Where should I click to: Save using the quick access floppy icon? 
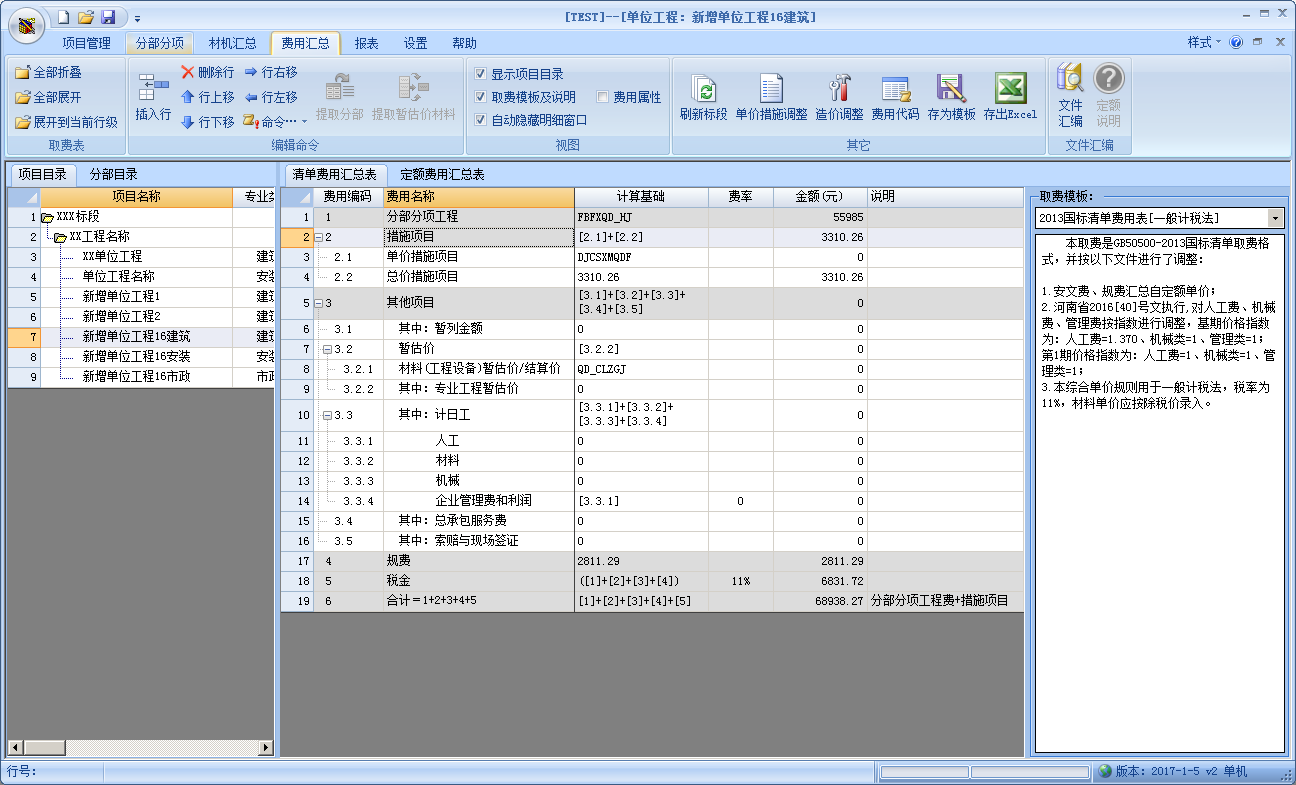click(108, 17)
